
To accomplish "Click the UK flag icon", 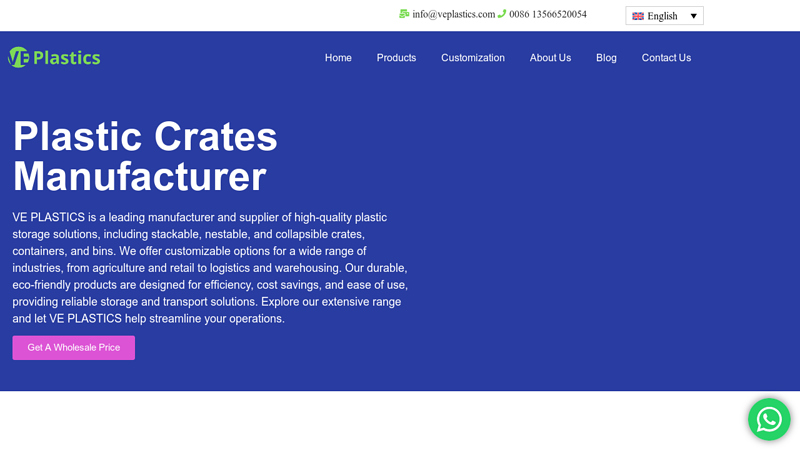I will coord(638,16).
